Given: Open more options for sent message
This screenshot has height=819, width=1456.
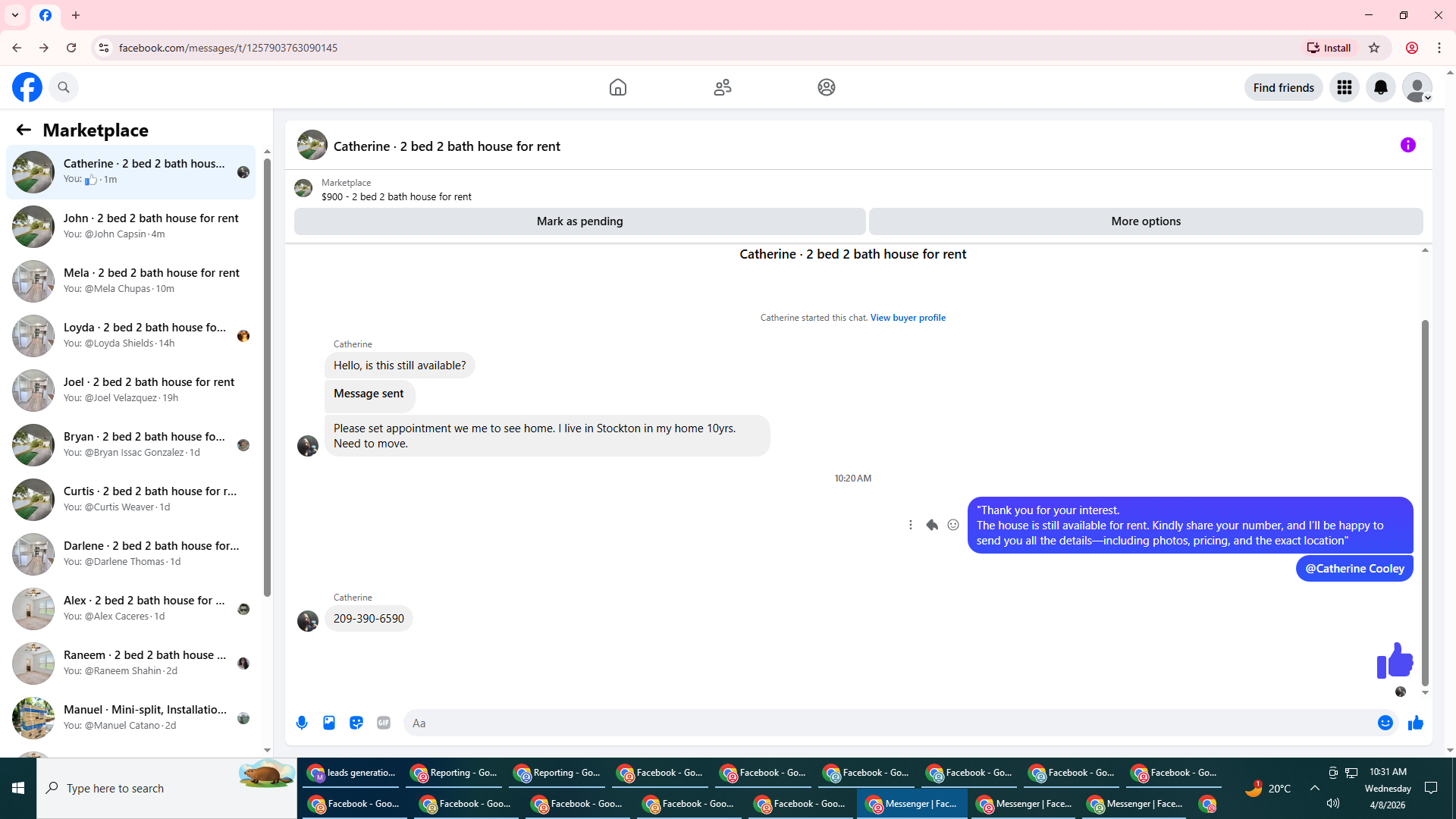Looking at the screenshot, I should [911, 525].
